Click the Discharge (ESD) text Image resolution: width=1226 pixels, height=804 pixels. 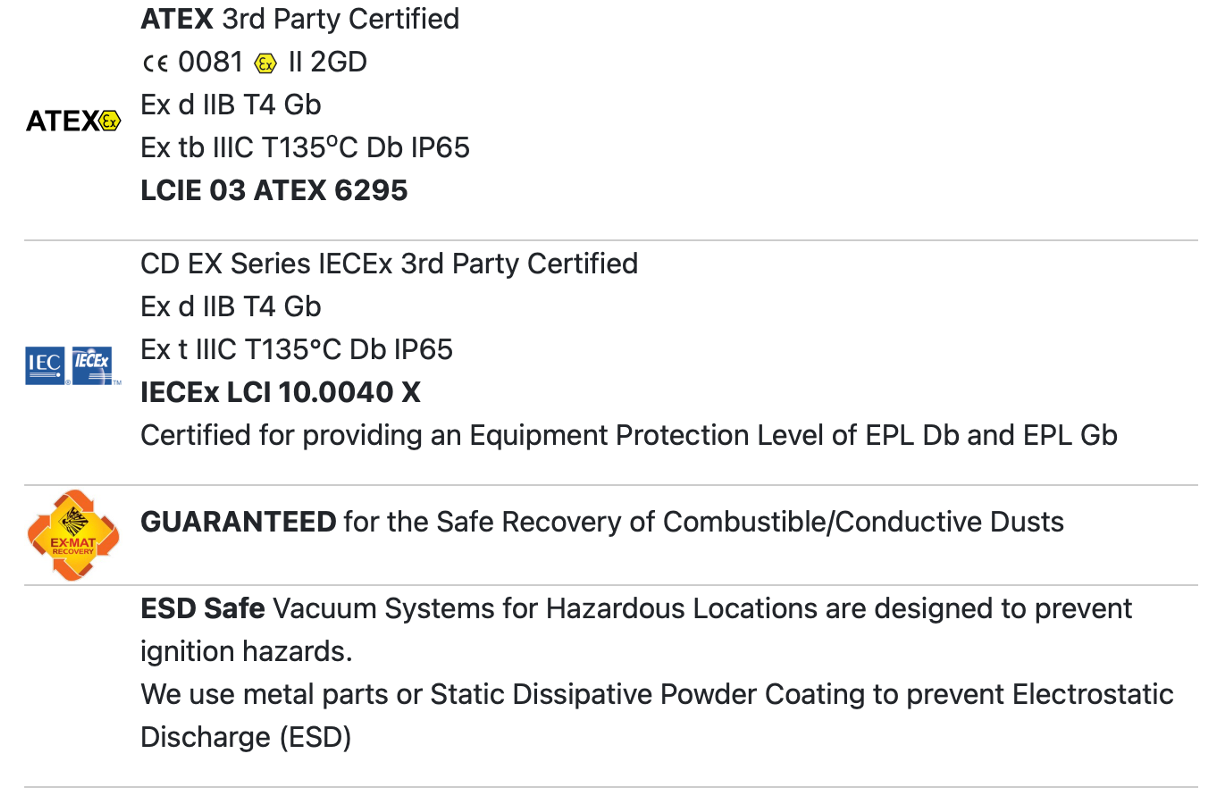[x=246, y=738]
